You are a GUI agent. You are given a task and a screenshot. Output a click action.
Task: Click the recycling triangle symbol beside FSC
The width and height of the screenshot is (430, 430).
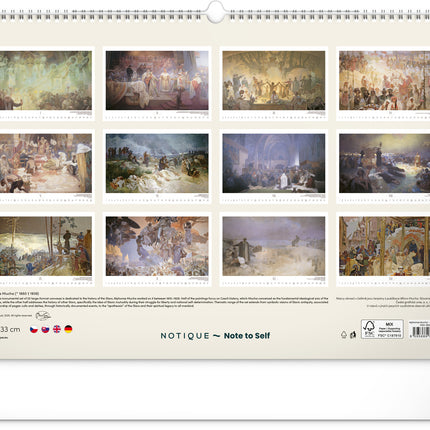pos(344,334)
